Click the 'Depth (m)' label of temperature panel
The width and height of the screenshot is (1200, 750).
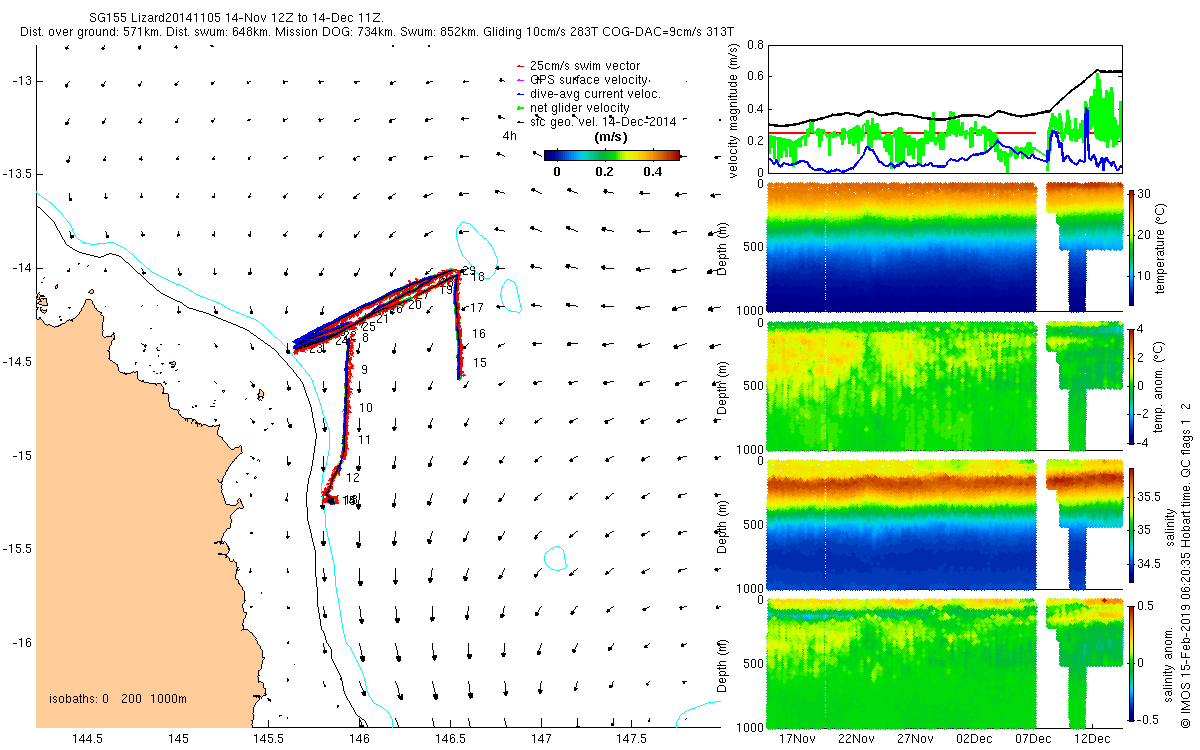(723, 247)
